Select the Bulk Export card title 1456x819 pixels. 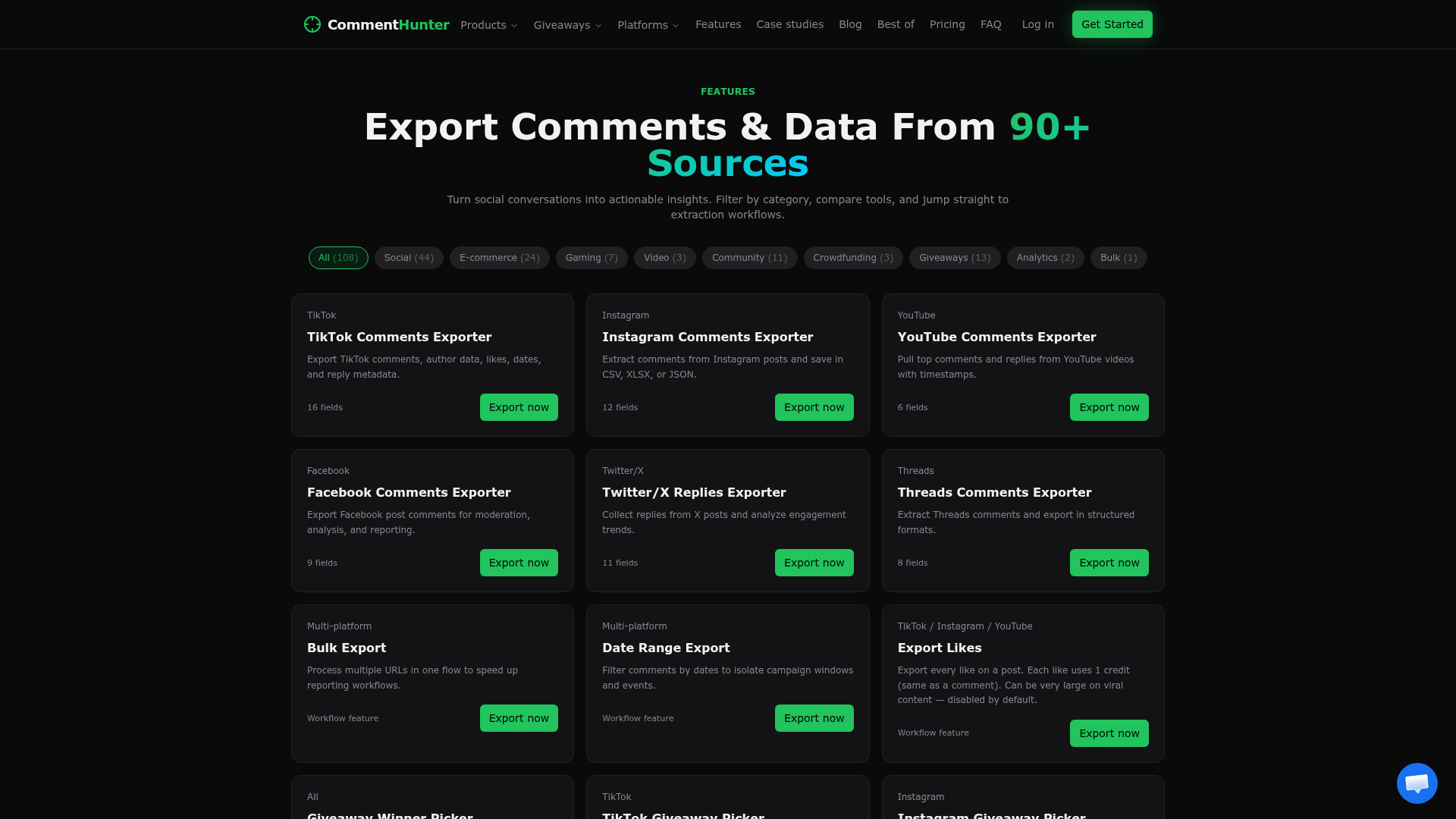(x=347, y=648)
